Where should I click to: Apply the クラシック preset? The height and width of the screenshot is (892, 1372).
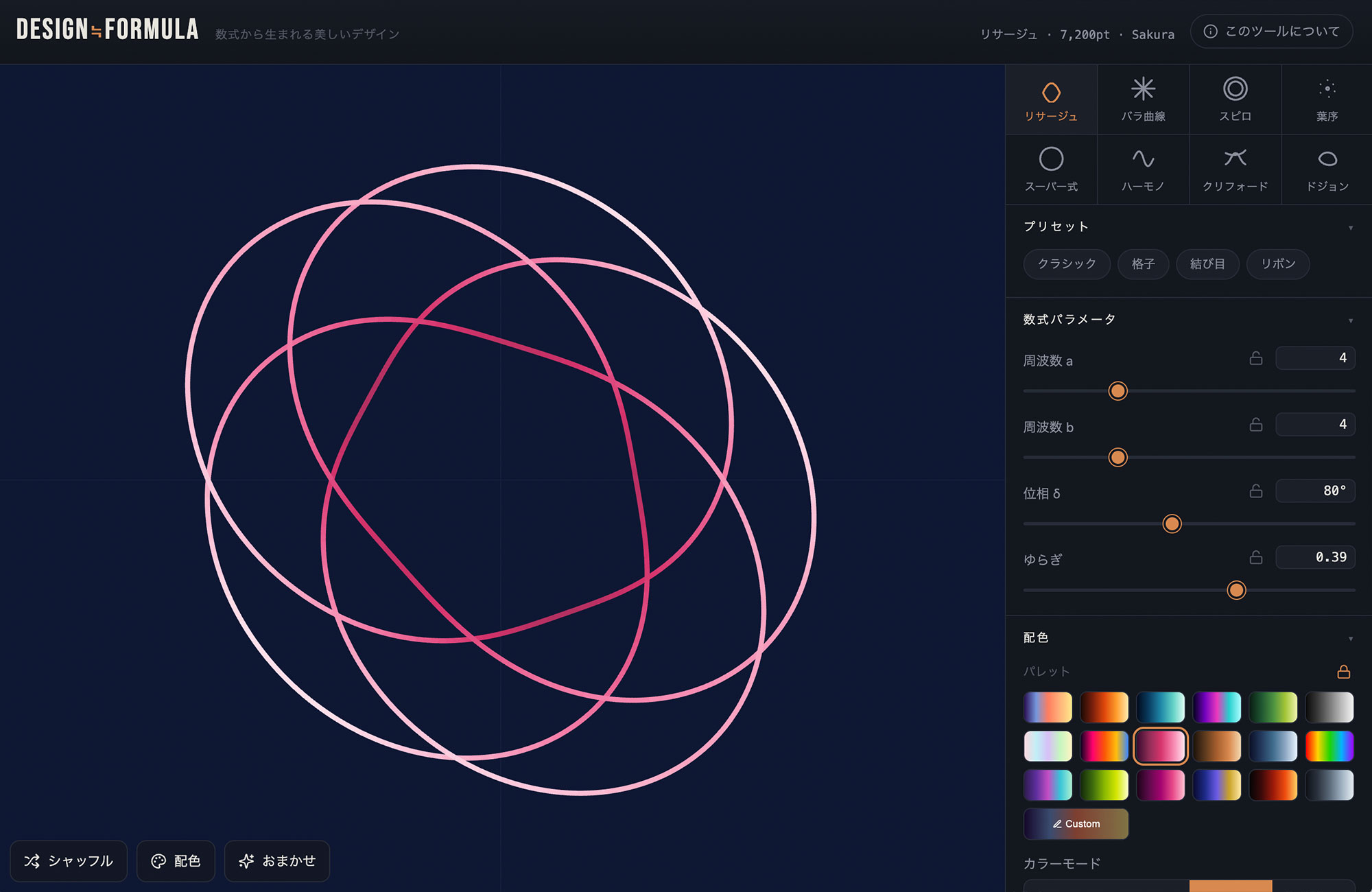point(1067,264)
